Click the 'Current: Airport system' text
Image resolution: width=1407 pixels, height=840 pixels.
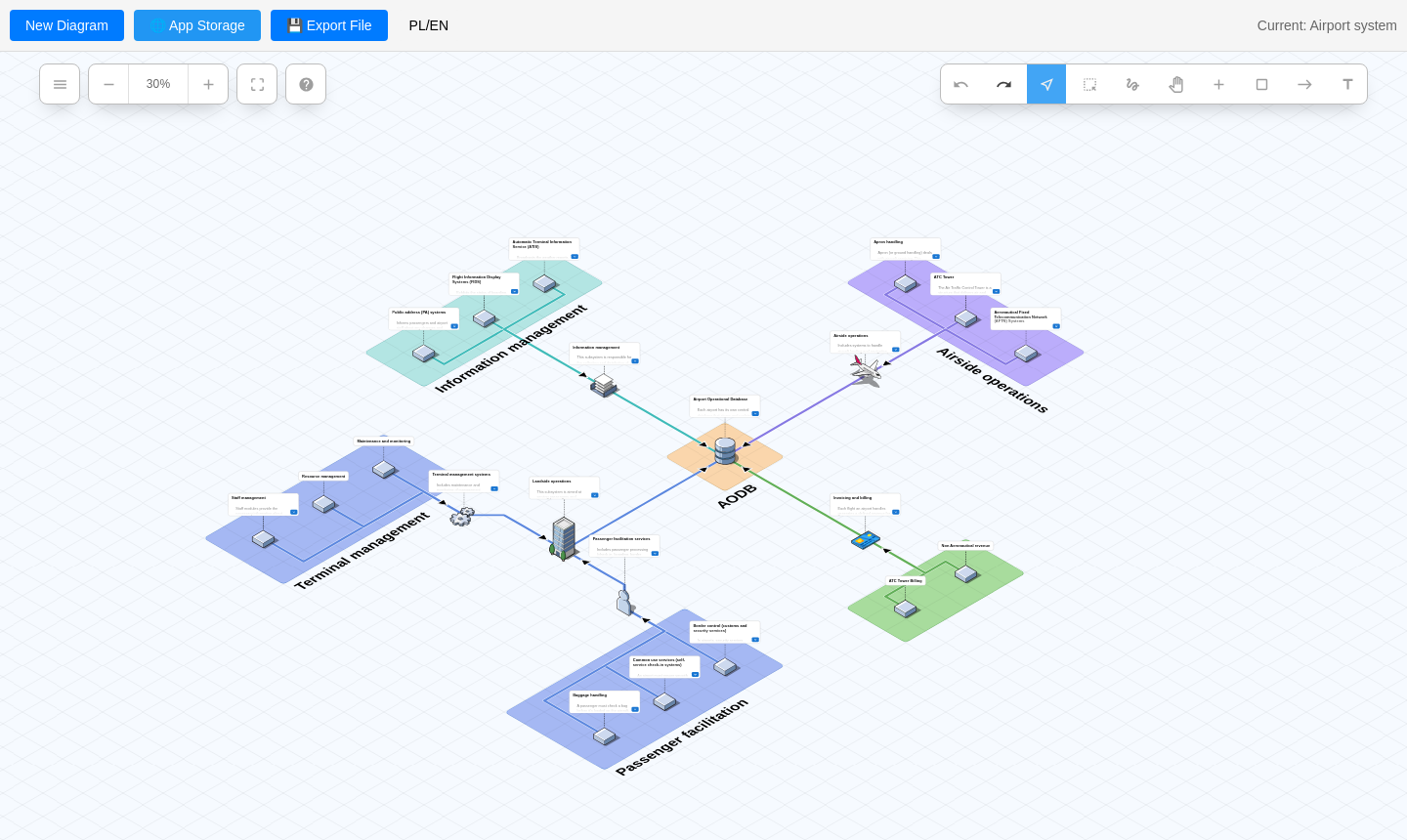click(1327, 25)
